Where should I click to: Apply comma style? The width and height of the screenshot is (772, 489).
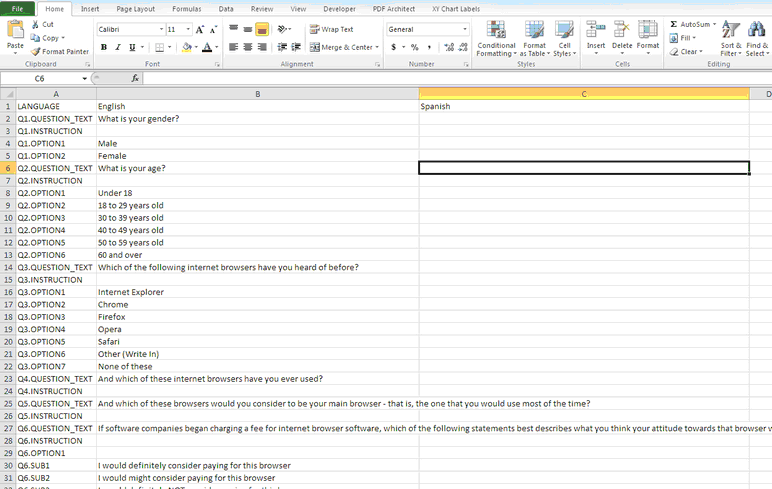click(x=429, y=47)
